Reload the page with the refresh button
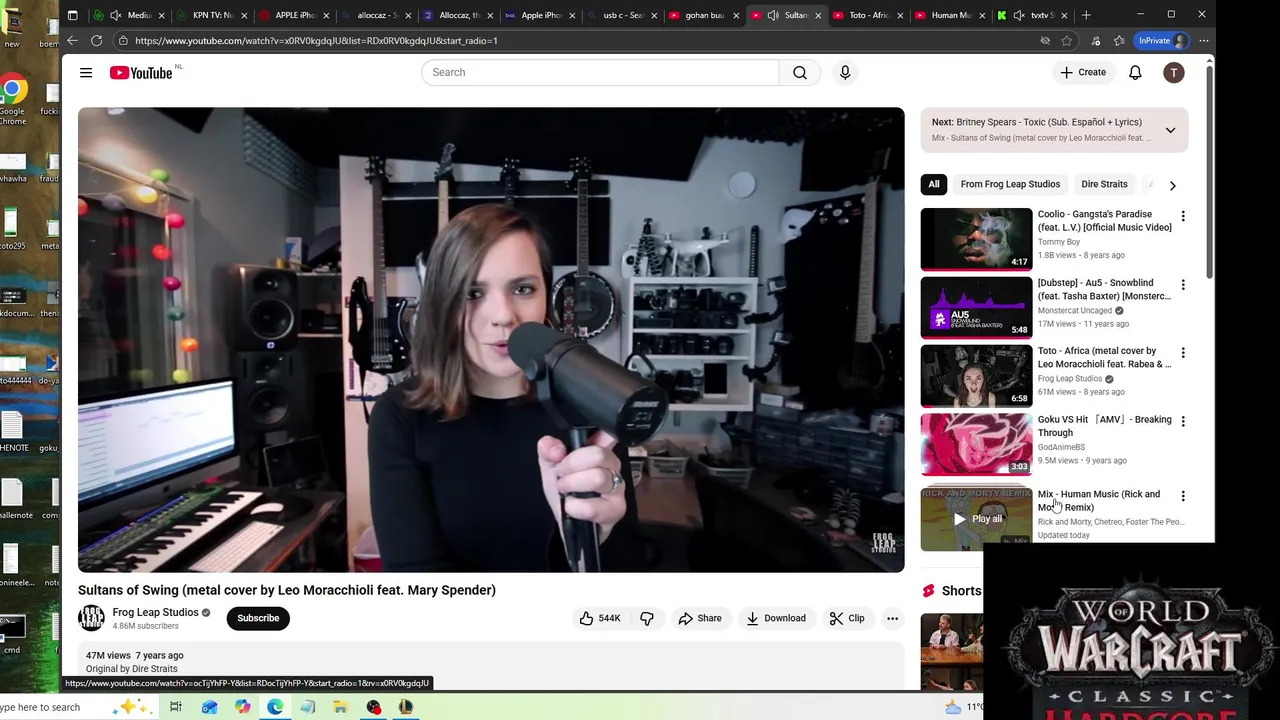1280x720 pixels. 97,40
